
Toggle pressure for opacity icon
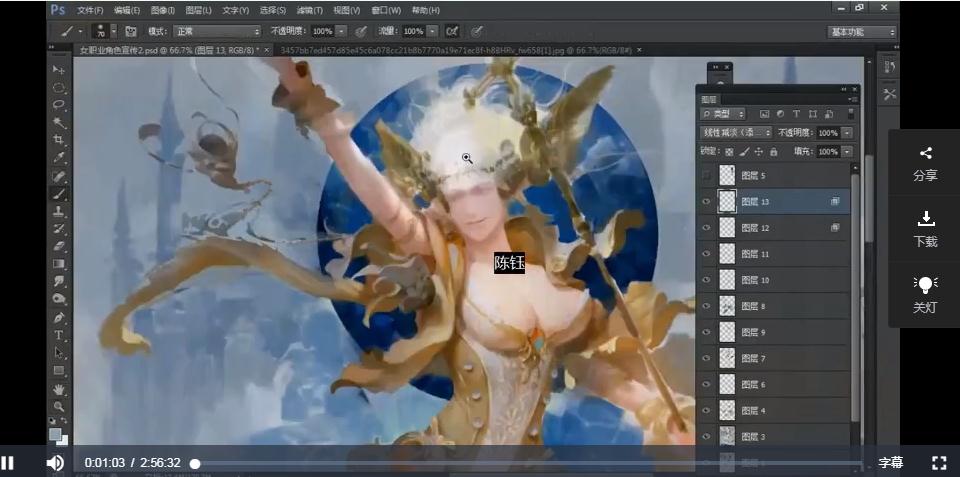361,31
